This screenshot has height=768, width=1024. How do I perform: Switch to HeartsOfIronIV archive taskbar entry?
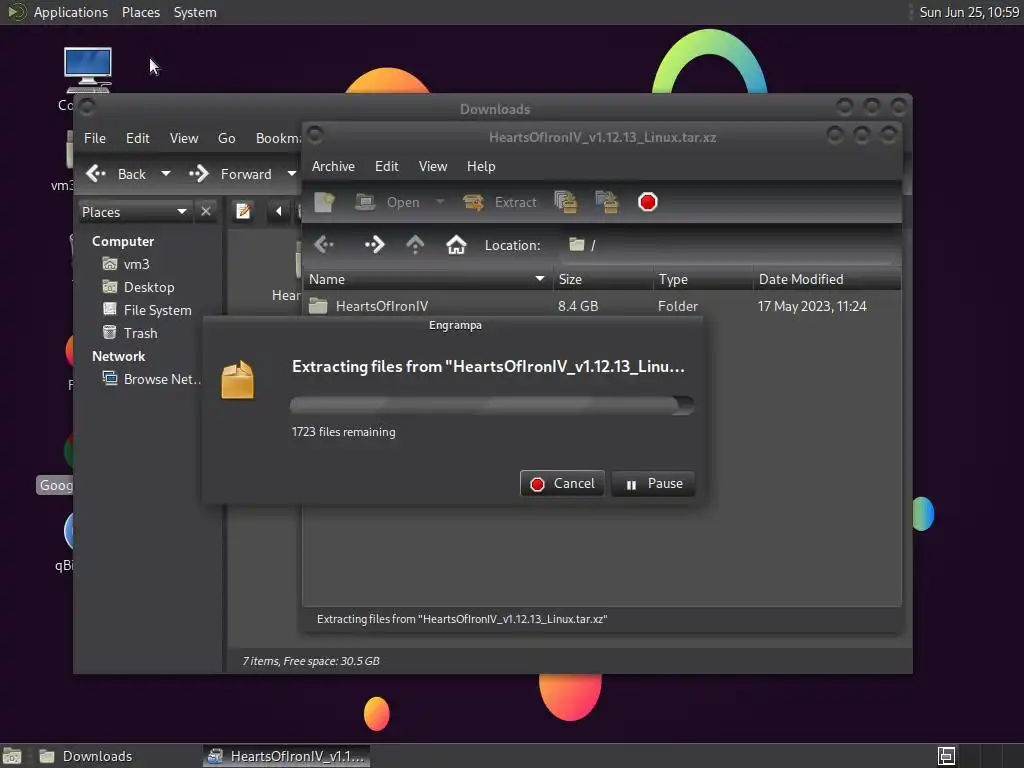coord(286,756)
